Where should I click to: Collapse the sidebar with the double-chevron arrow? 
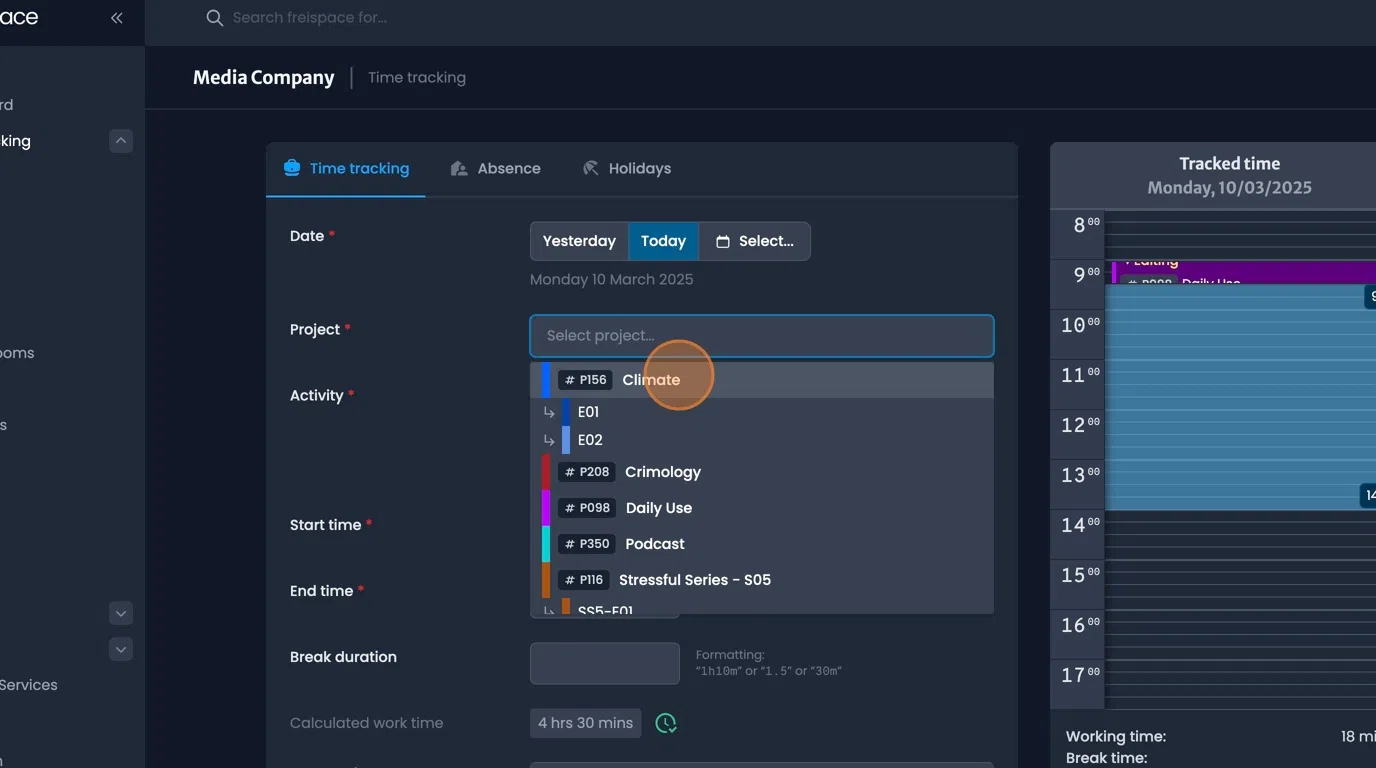click(115, 17)
